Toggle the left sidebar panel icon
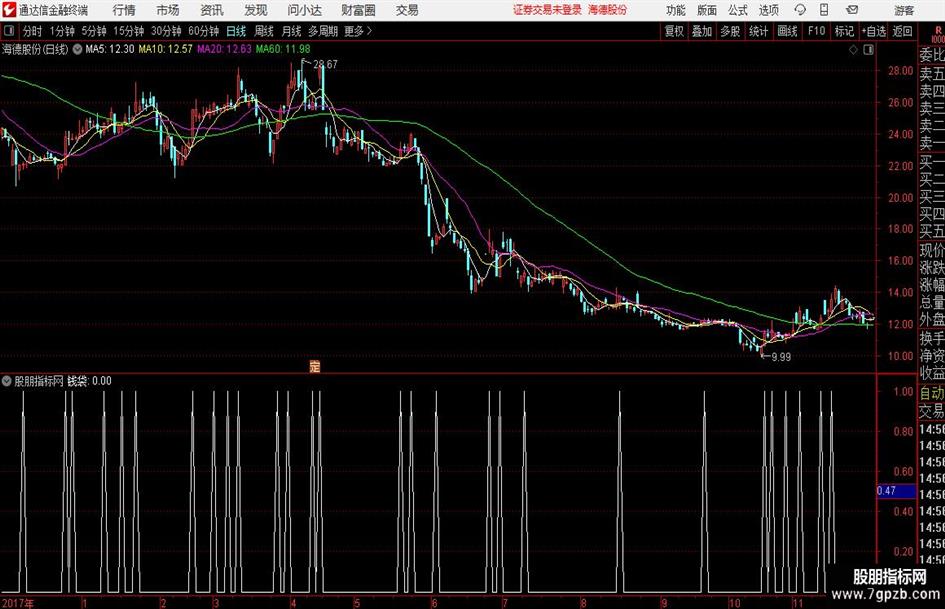 click(9, 31)
